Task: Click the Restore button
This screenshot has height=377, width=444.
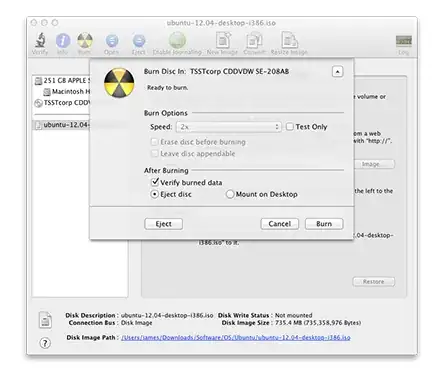Action: tap(374, 282)
